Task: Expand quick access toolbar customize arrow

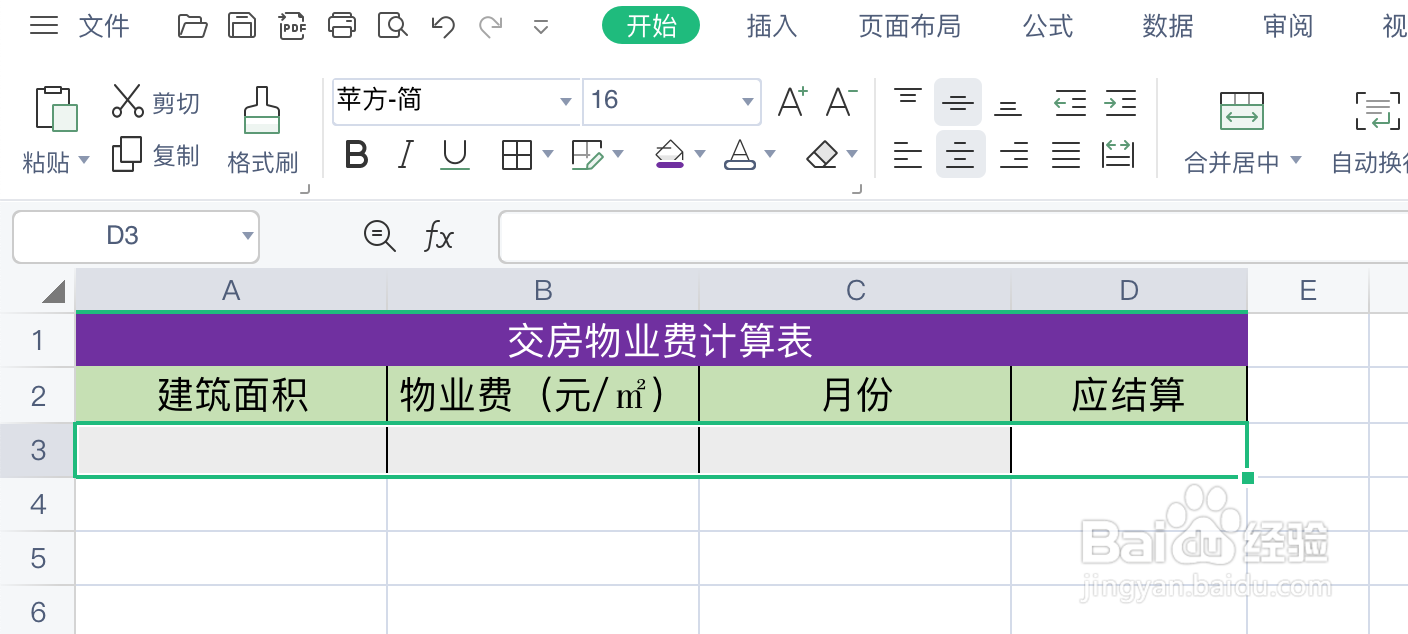Action: [541, 27]
